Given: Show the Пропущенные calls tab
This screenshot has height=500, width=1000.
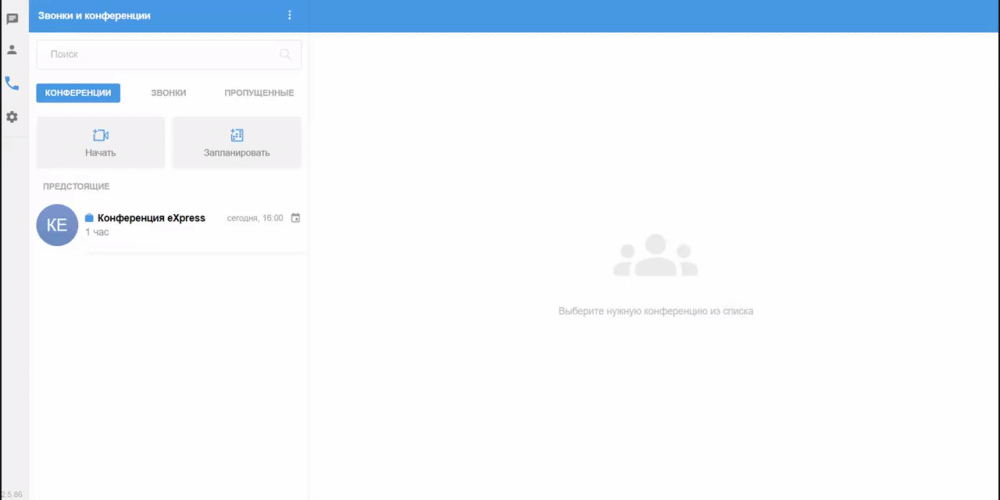Looking at the screenshot, I should pyautogui.click(x=259, y=93).
